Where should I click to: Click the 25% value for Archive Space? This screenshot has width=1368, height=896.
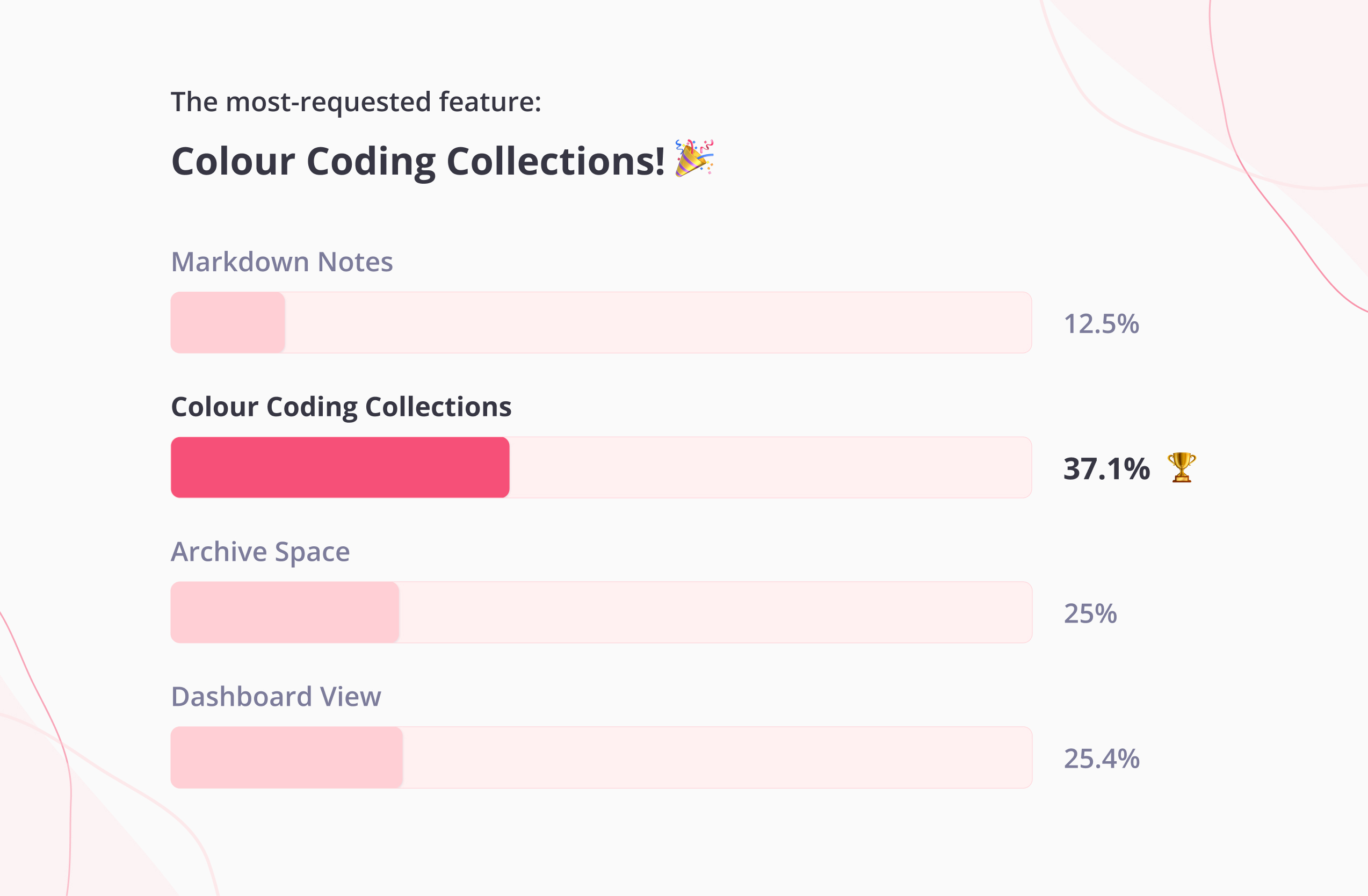click(x=1090, y=613)
